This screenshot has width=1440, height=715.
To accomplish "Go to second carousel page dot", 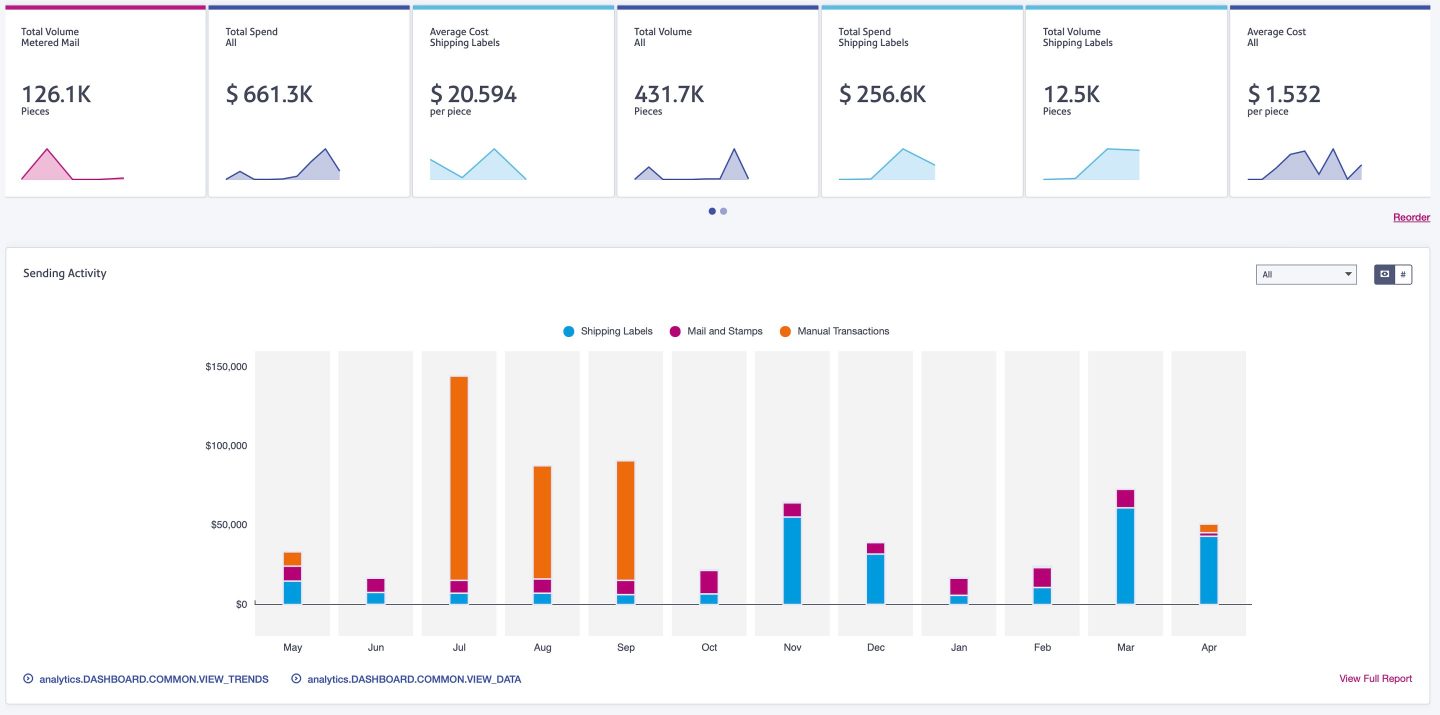I will click(724, 211).
